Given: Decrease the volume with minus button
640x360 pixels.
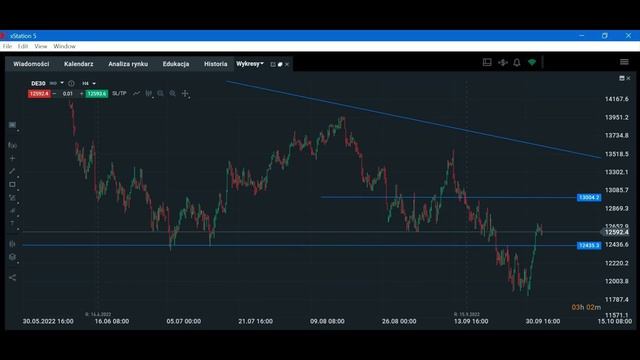Looking at the screenshot, I should pyautogui.click(x=54, y=94).
